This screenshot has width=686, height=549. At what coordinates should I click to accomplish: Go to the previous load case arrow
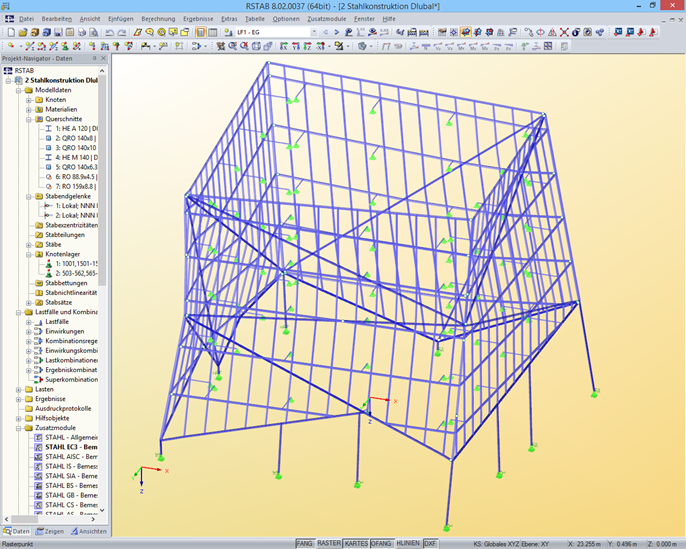(x=326, y=32)
